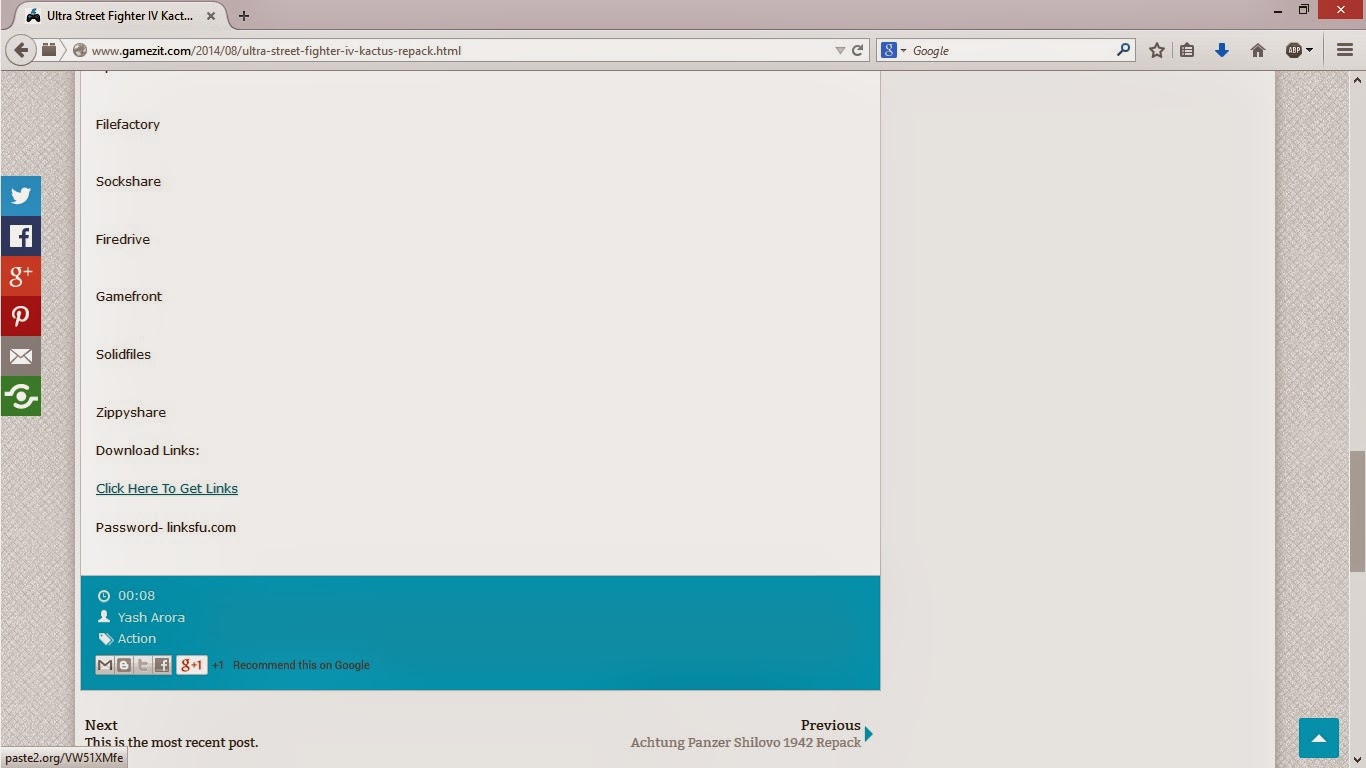Share page via Facebook sidebar icon

coord(20,236)
